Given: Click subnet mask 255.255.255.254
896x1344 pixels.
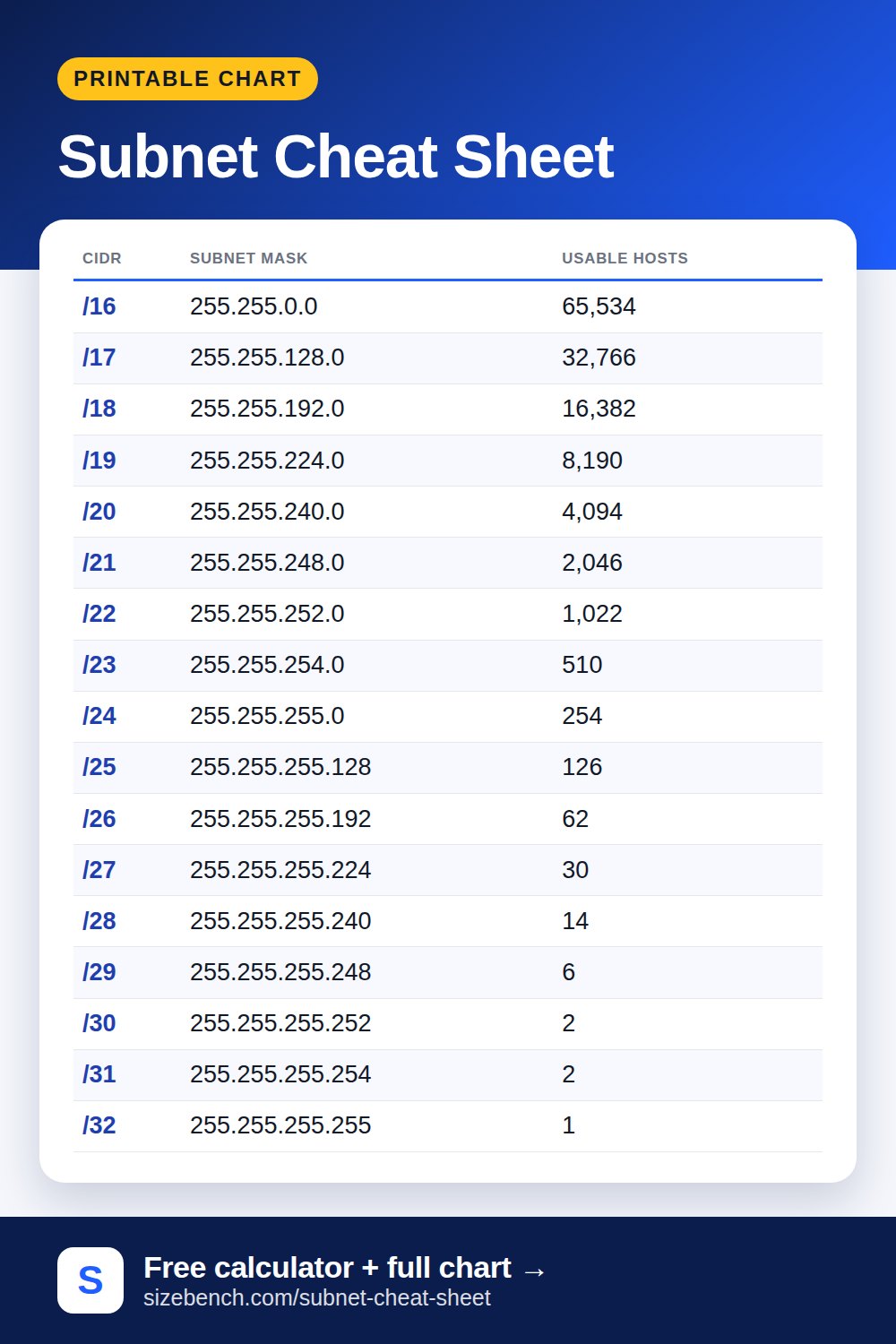Looking at the screenshot, I should (x=280, y=1074).
